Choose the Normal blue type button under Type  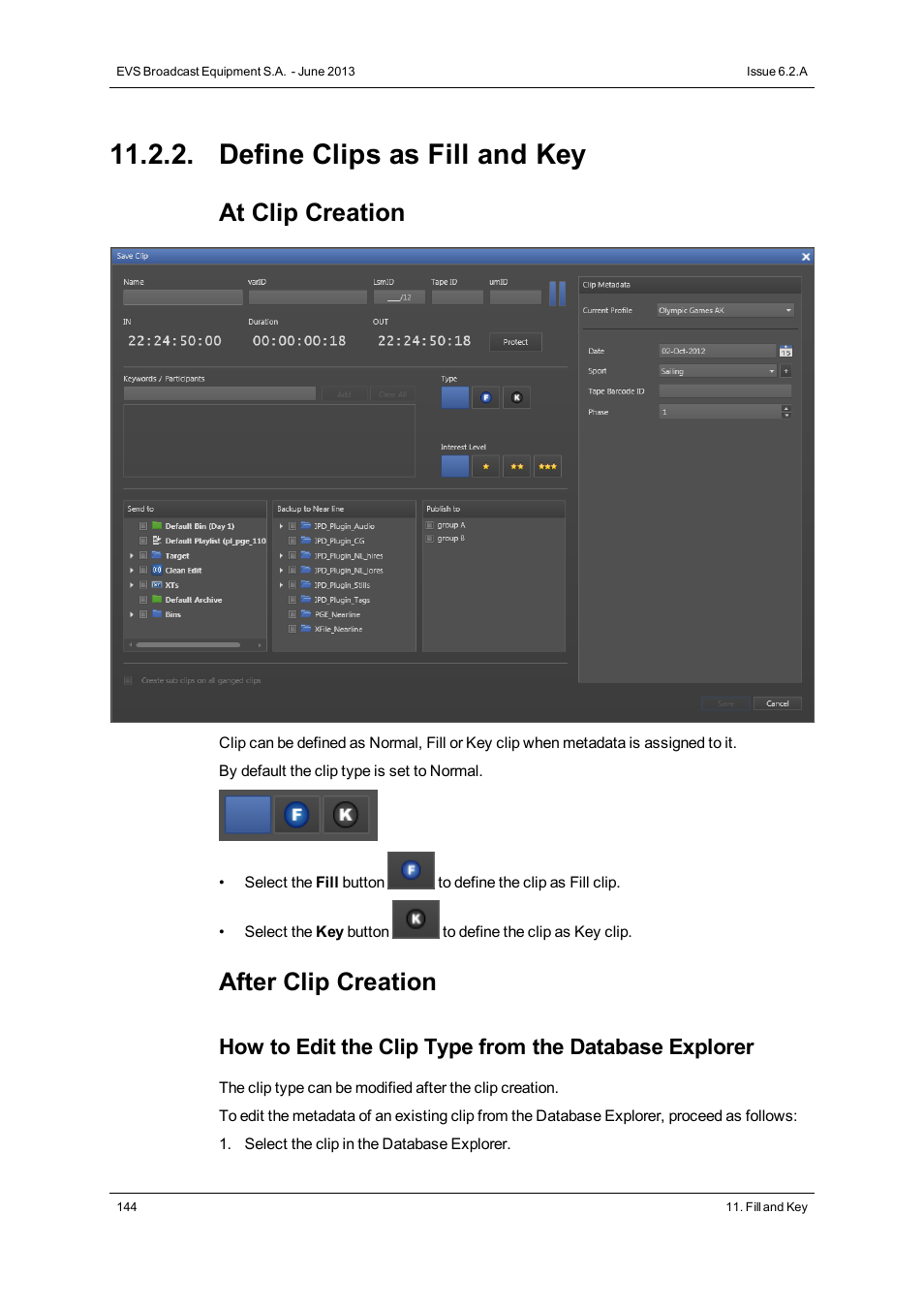(x=454, y=397)
